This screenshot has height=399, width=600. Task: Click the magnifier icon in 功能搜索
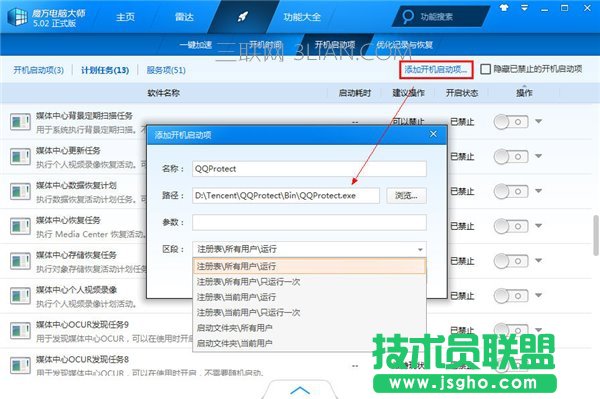point(408,17)
